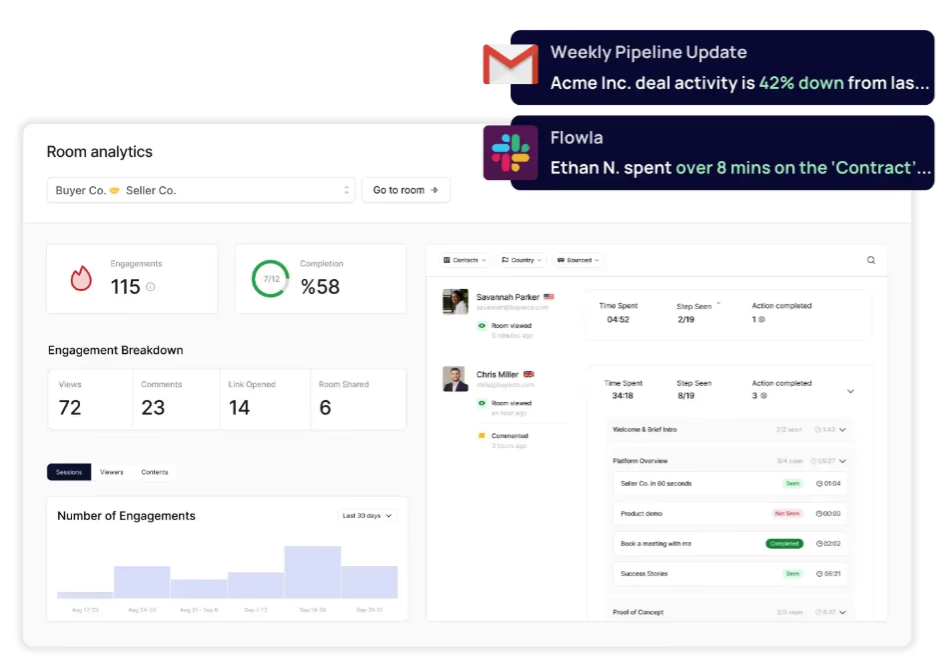The width and height of the screenshot is (936, 661).
Task: Collapse Chris Miller's details chevron
Action: click(x=850, y=391)
